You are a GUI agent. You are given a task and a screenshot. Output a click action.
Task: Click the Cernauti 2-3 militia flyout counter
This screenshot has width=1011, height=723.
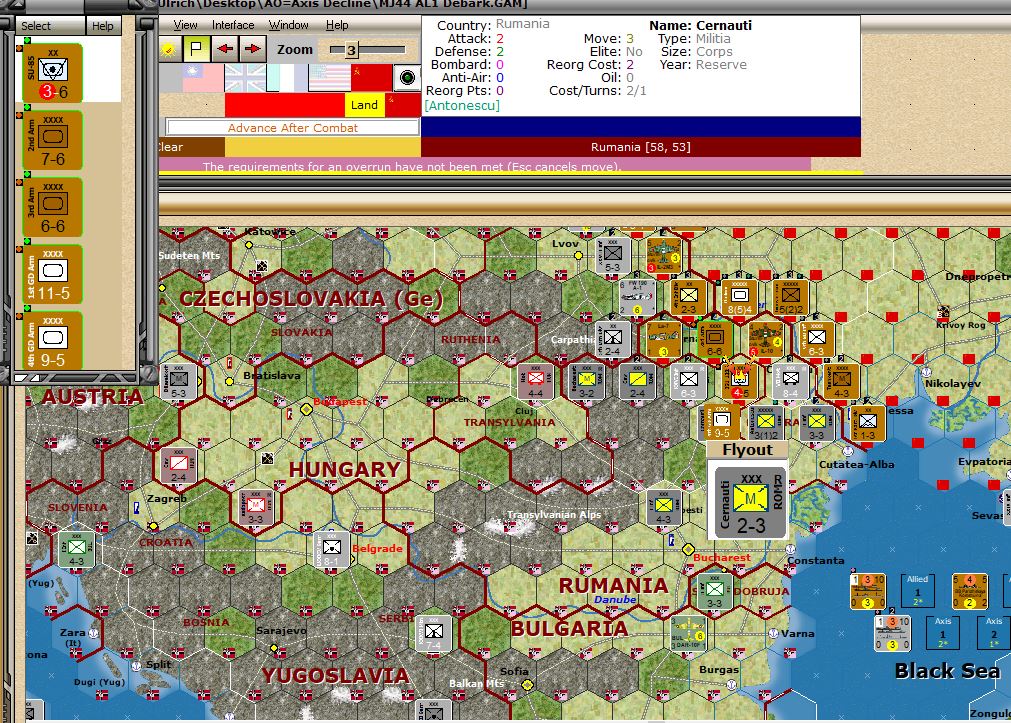[x=751, y=503]
